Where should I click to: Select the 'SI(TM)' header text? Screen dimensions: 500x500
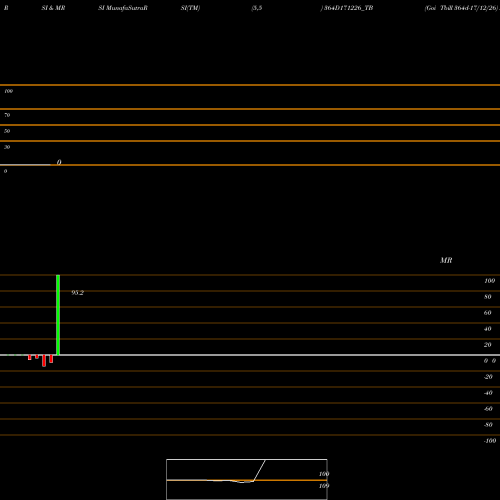[190, 8]
